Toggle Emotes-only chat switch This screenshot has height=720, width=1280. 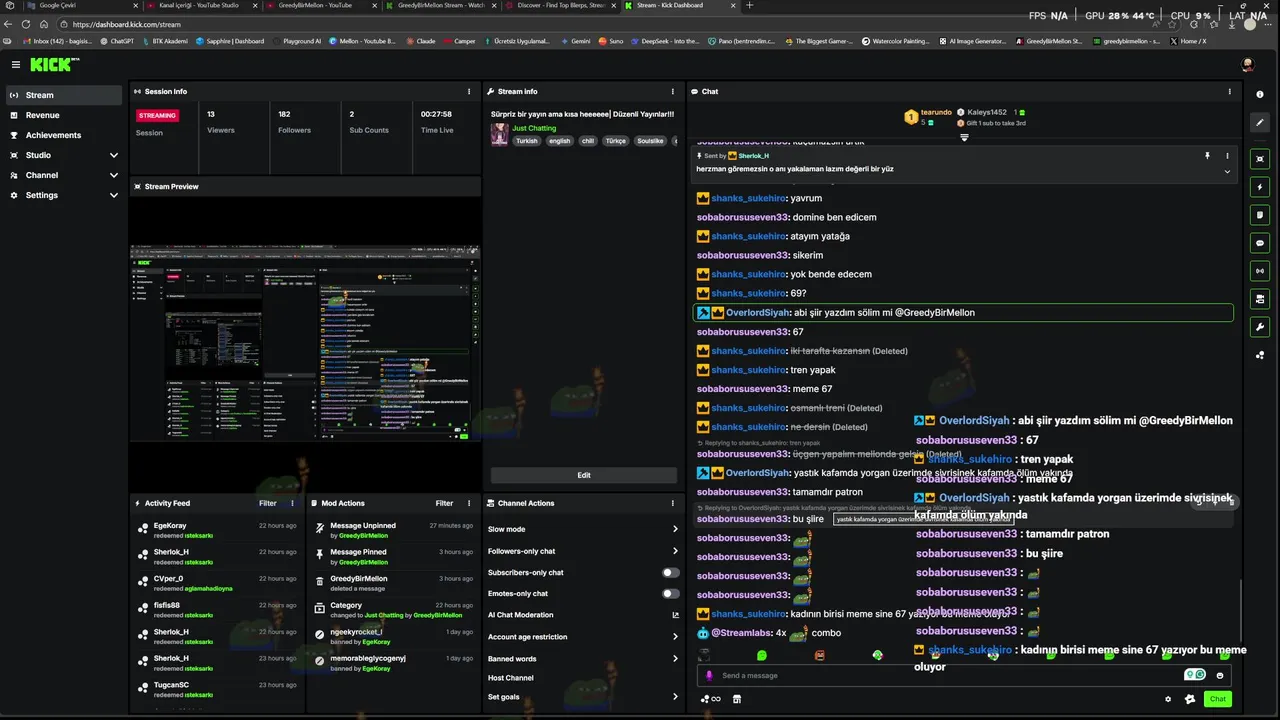point(671,594)
